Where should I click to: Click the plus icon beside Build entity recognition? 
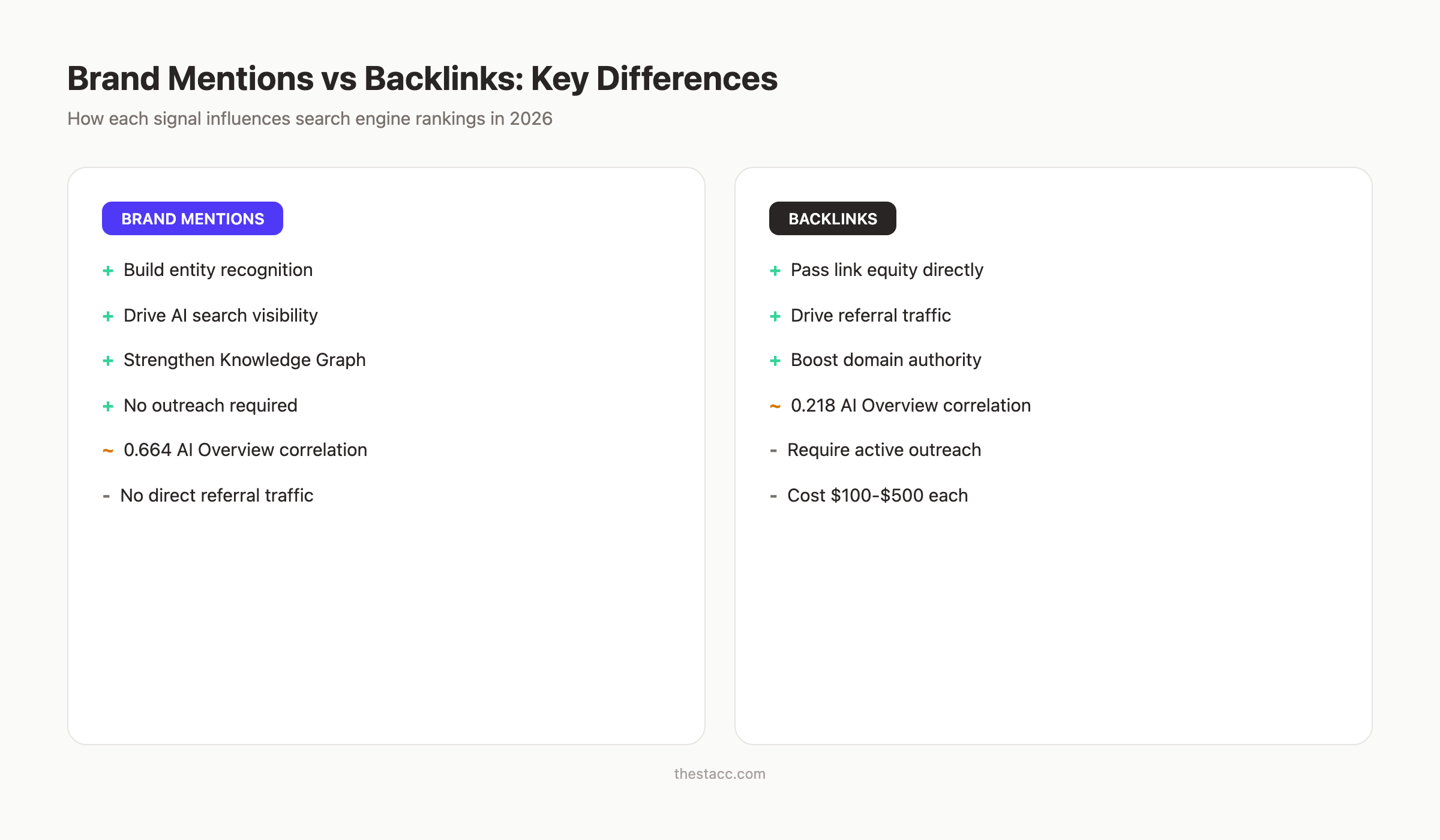(x=108, y=271)
